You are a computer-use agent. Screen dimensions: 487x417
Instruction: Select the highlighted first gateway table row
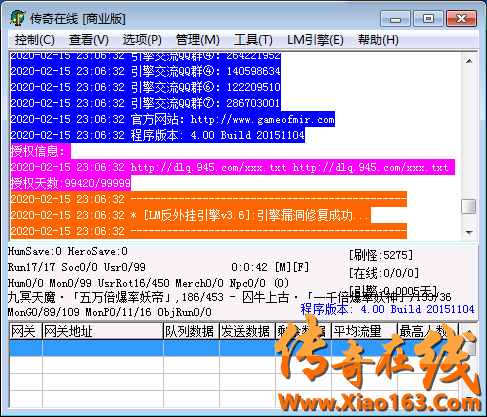pos(233,348)
